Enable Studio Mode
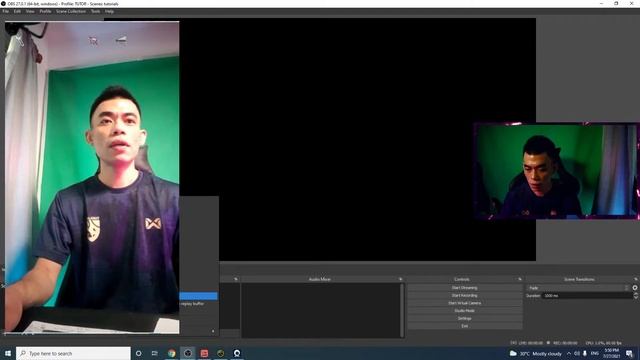Viewport: 640px width, 360px height. pos(464,311)
